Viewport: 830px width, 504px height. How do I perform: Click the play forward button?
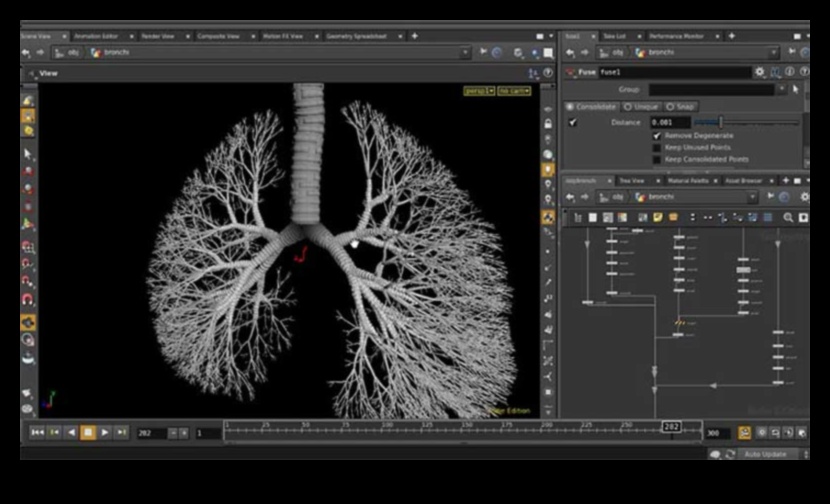point(105,432)
